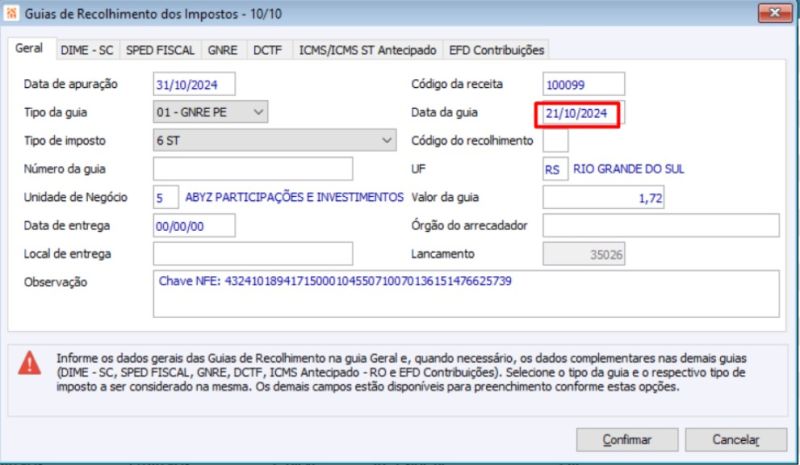The image size is (800, 465).
Task: Click the Lancamento field showing 35026
Action: tap(584, 254)
